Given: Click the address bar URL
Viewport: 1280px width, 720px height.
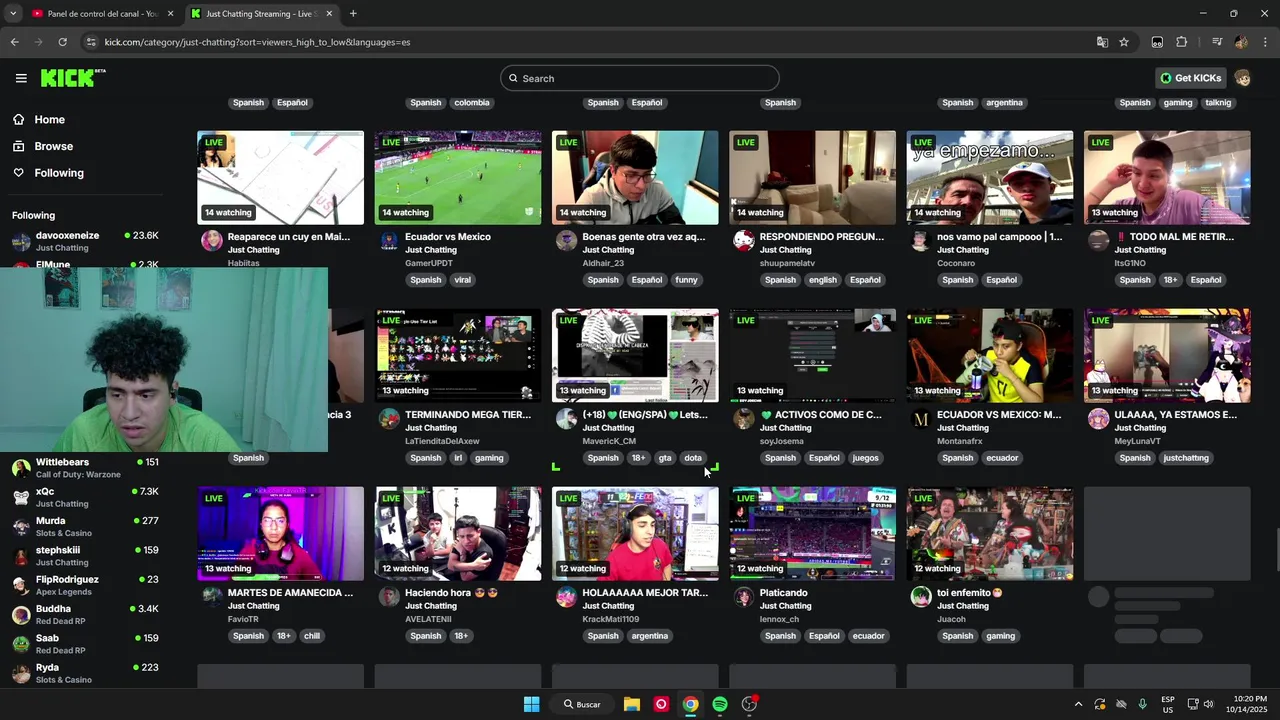Looking at the screenshot, I should [x=257, y=42].
